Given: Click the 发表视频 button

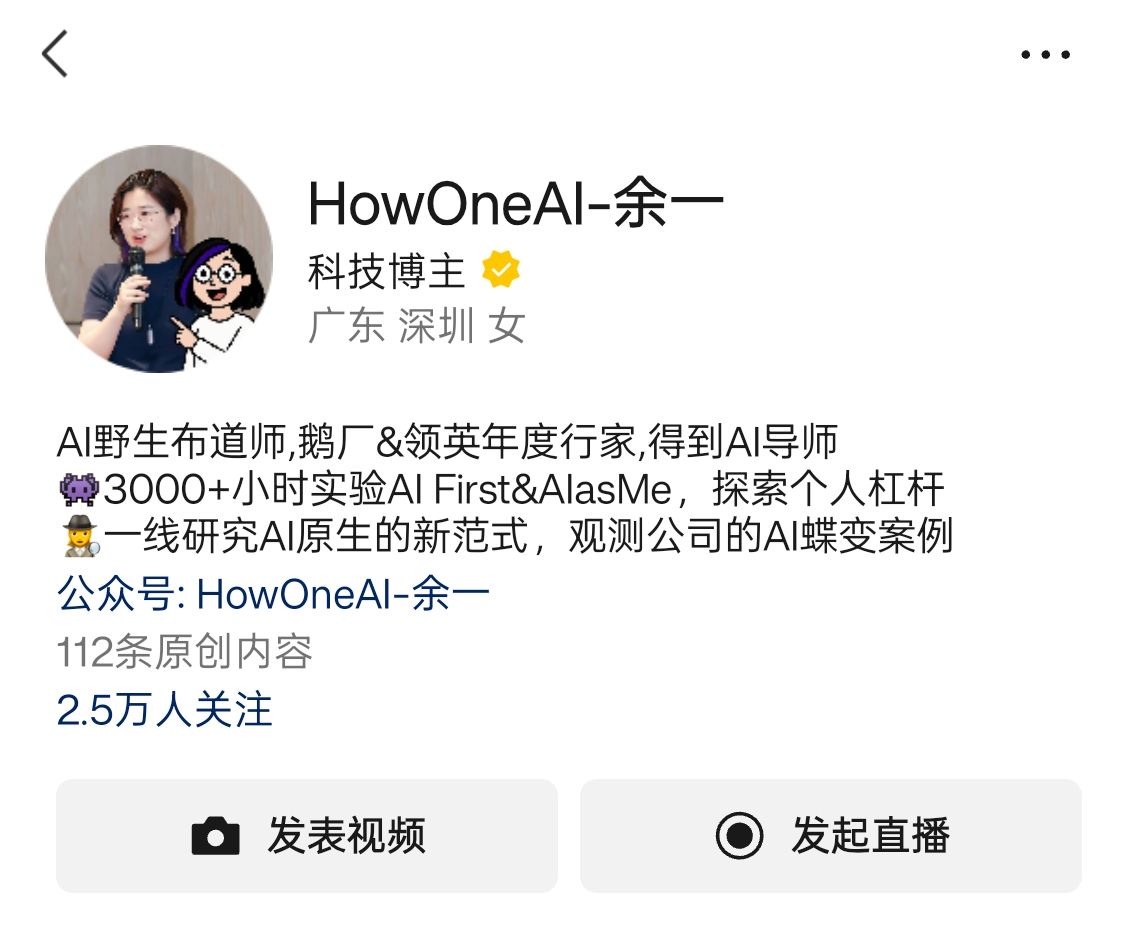Looking at the screenshot, I should tap(307, 836).
